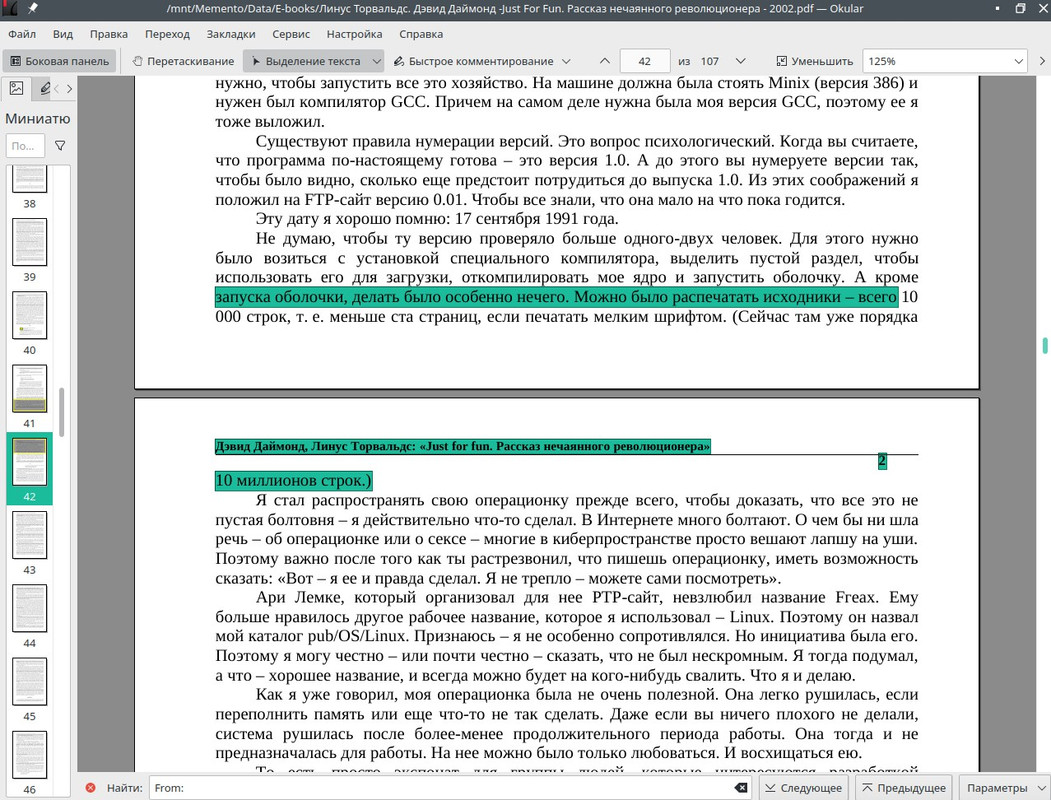Open the Сервис menu
Screen dimensions: 1051x800
click(291, 34)
